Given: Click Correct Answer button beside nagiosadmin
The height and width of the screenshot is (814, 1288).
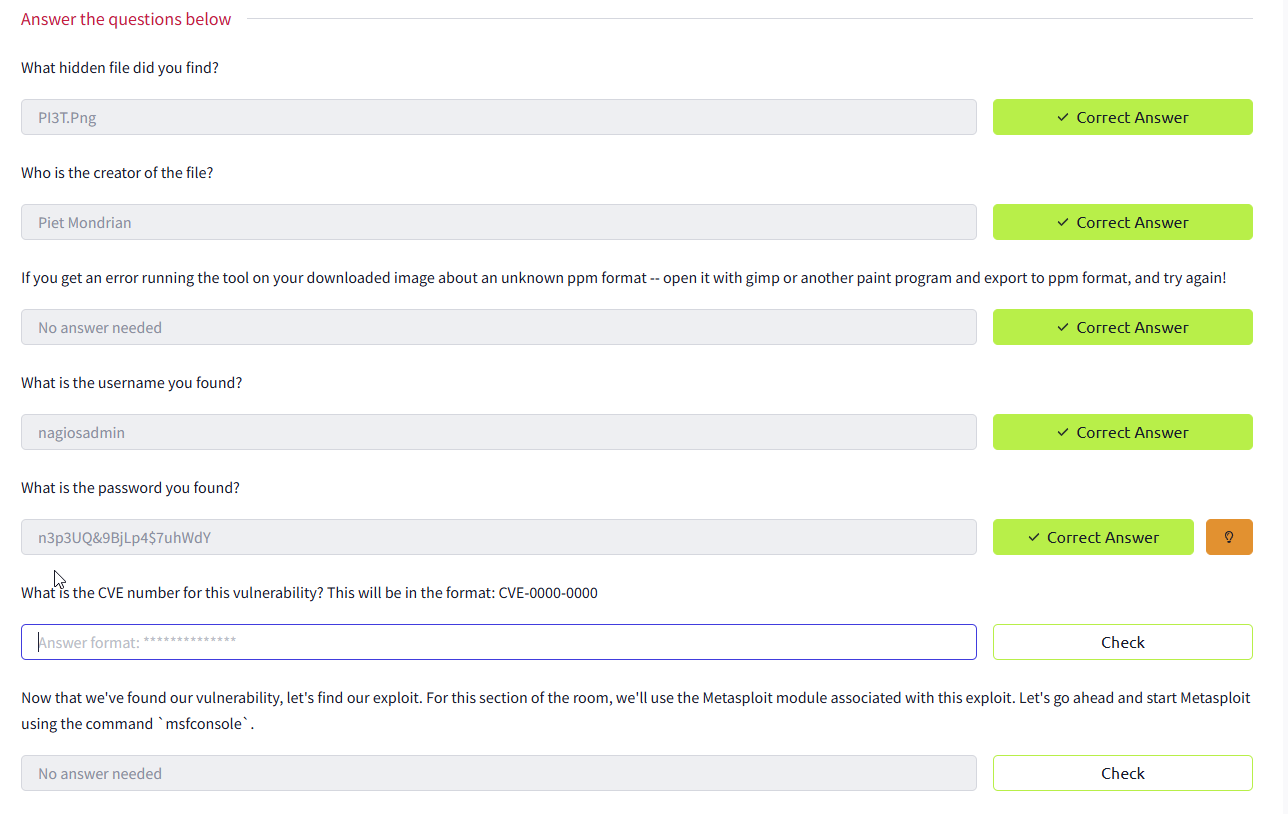Looking at the screenshot, I should pos(1122,432).
